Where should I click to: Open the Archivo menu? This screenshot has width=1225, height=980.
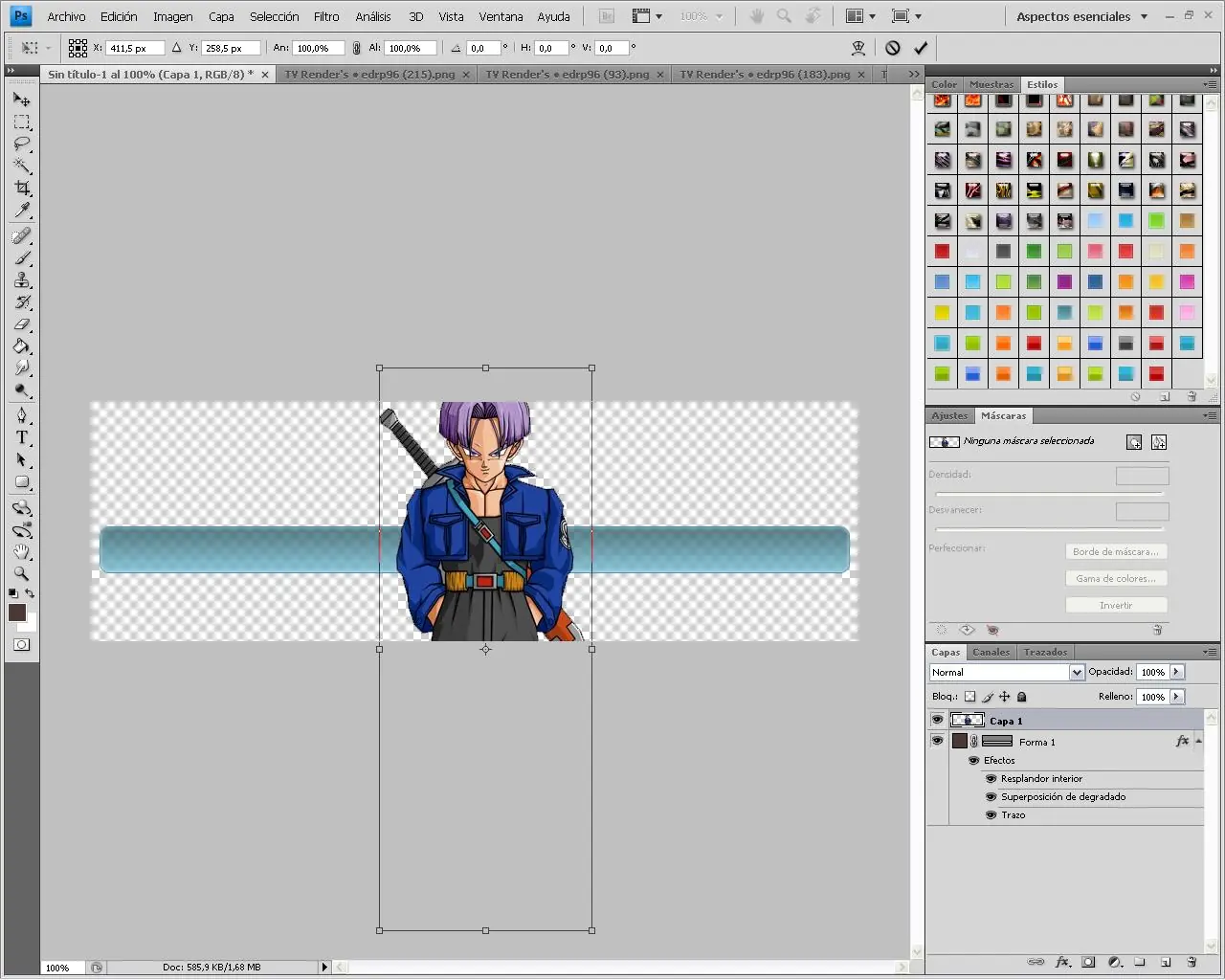click(x=66, y=16)
